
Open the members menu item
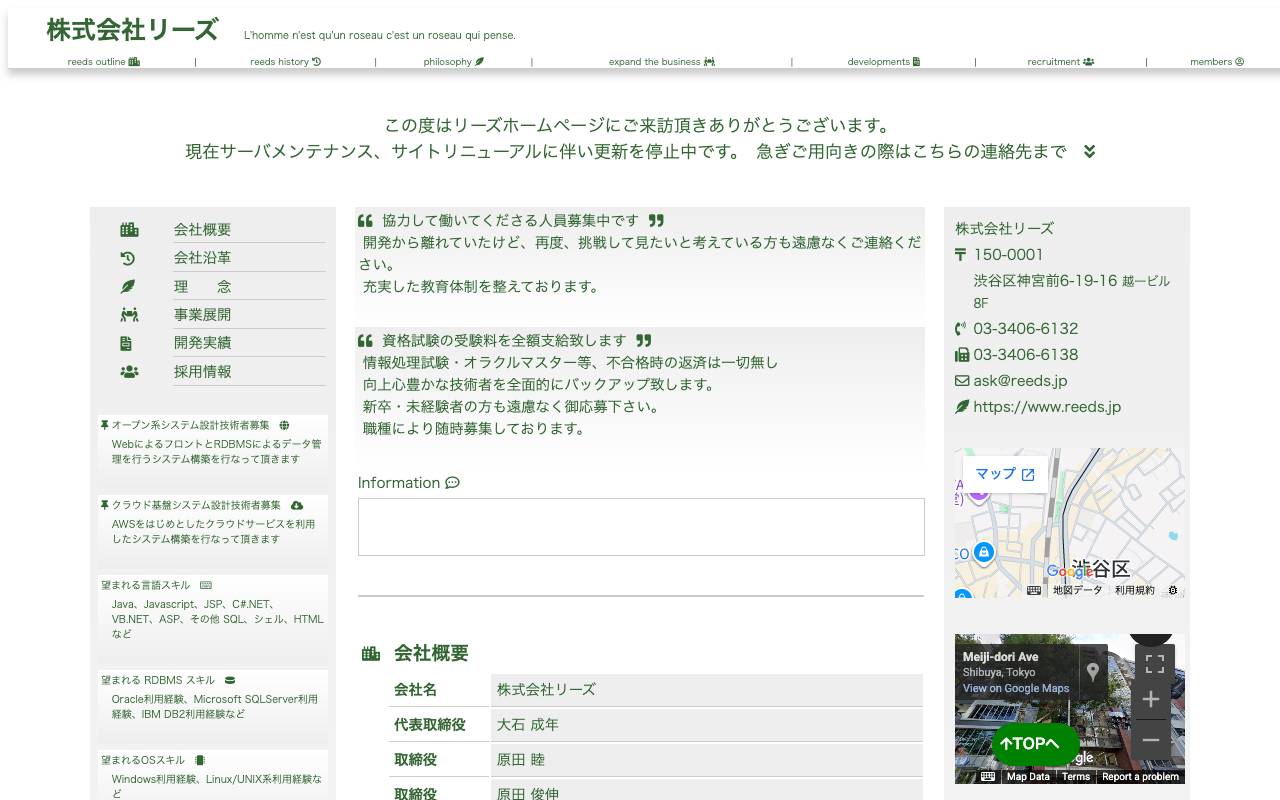pos(1217,62)
